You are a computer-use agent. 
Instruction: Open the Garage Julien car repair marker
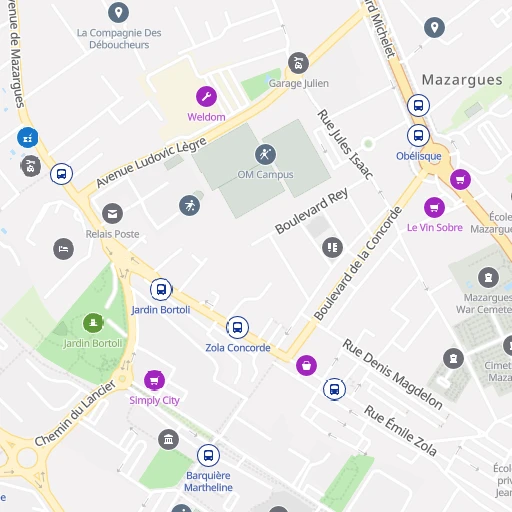coord(298,63)
